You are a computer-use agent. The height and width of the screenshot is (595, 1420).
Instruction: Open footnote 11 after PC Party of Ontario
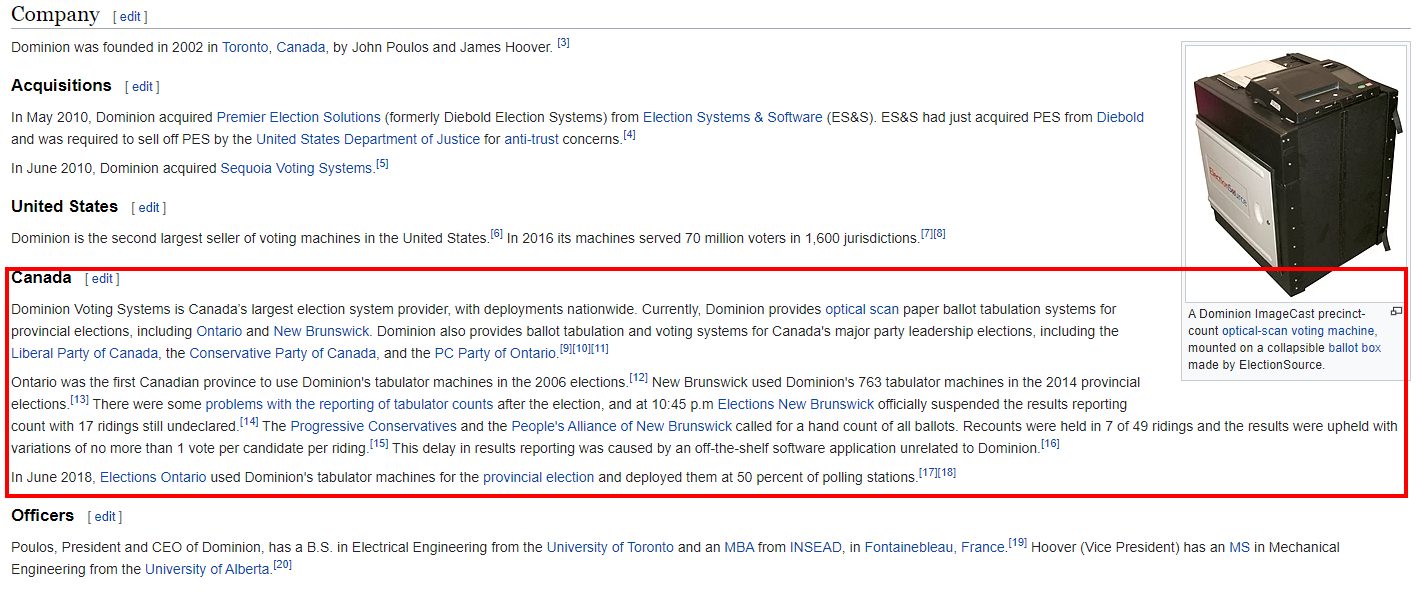coord(599,348)
